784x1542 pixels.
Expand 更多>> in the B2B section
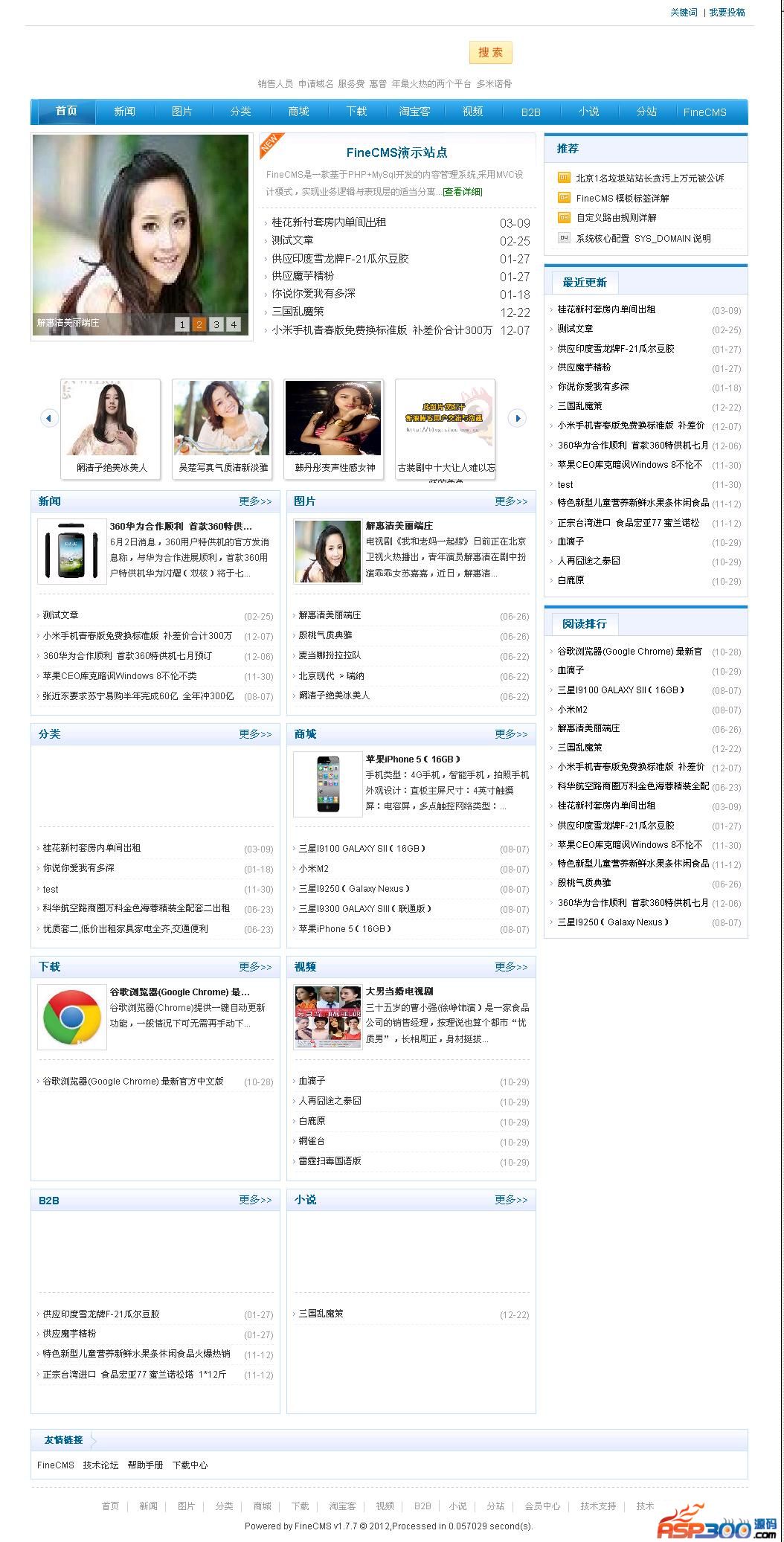[x=255, y=1200]
